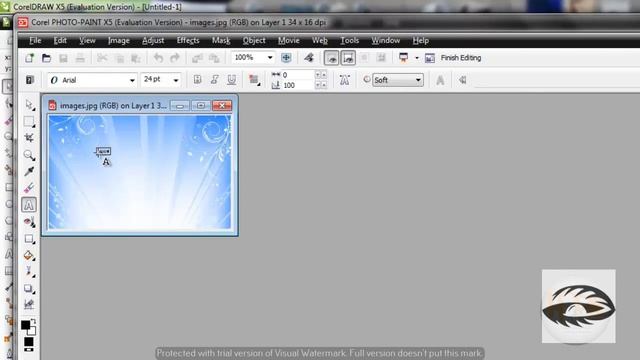Click the Print icon
640x360 pixels.
point(80,58)
